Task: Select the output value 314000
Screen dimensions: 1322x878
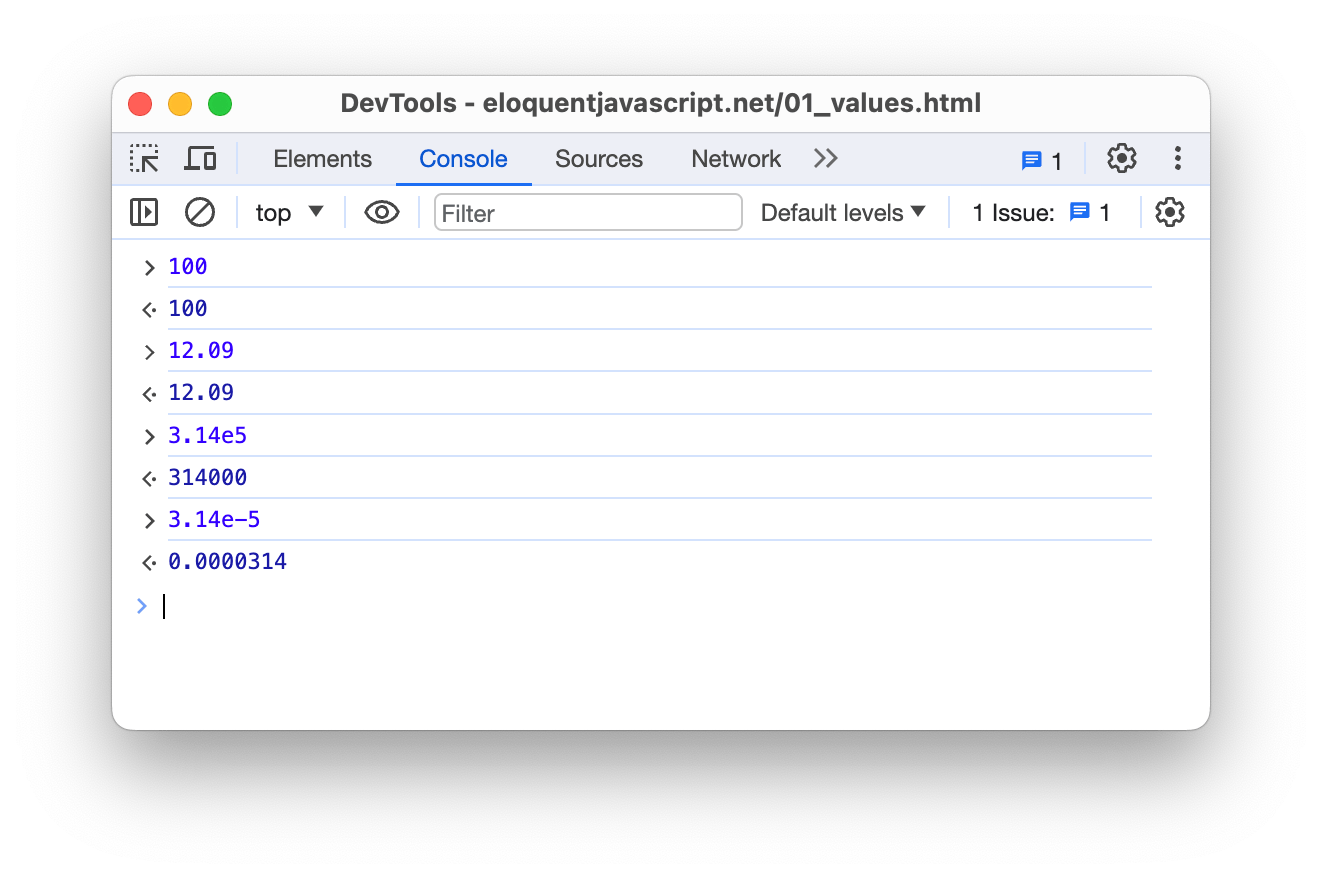Action: pyautogui.click(x=208, y=478)
